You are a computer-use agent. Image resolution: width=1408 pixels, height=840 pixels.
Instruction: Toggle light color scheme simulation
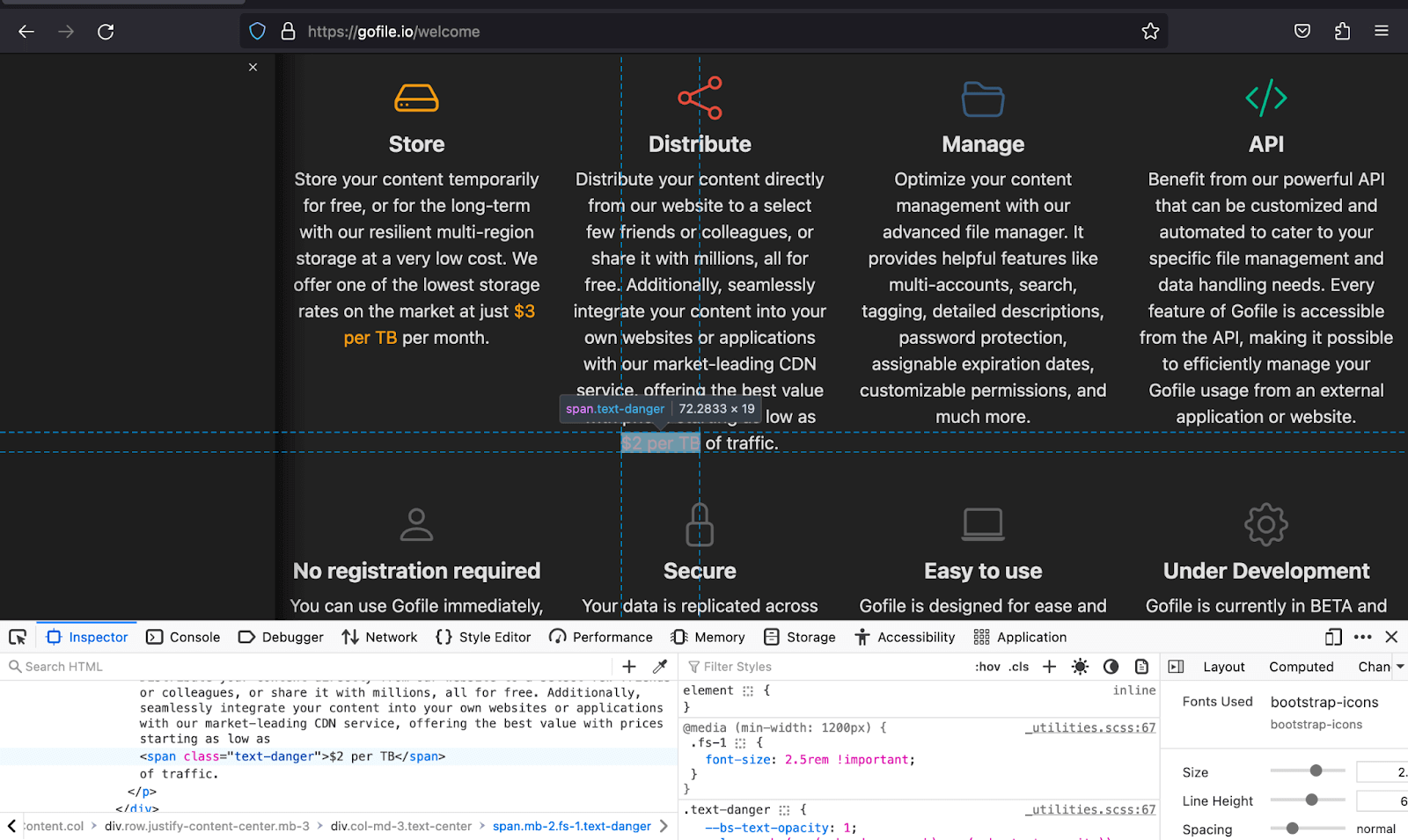coord(1081,666)
